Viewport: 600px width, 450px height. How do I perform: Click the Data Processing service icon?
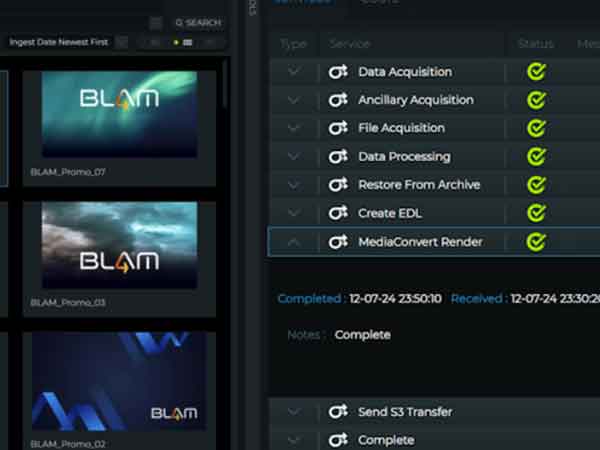[338, 157]
